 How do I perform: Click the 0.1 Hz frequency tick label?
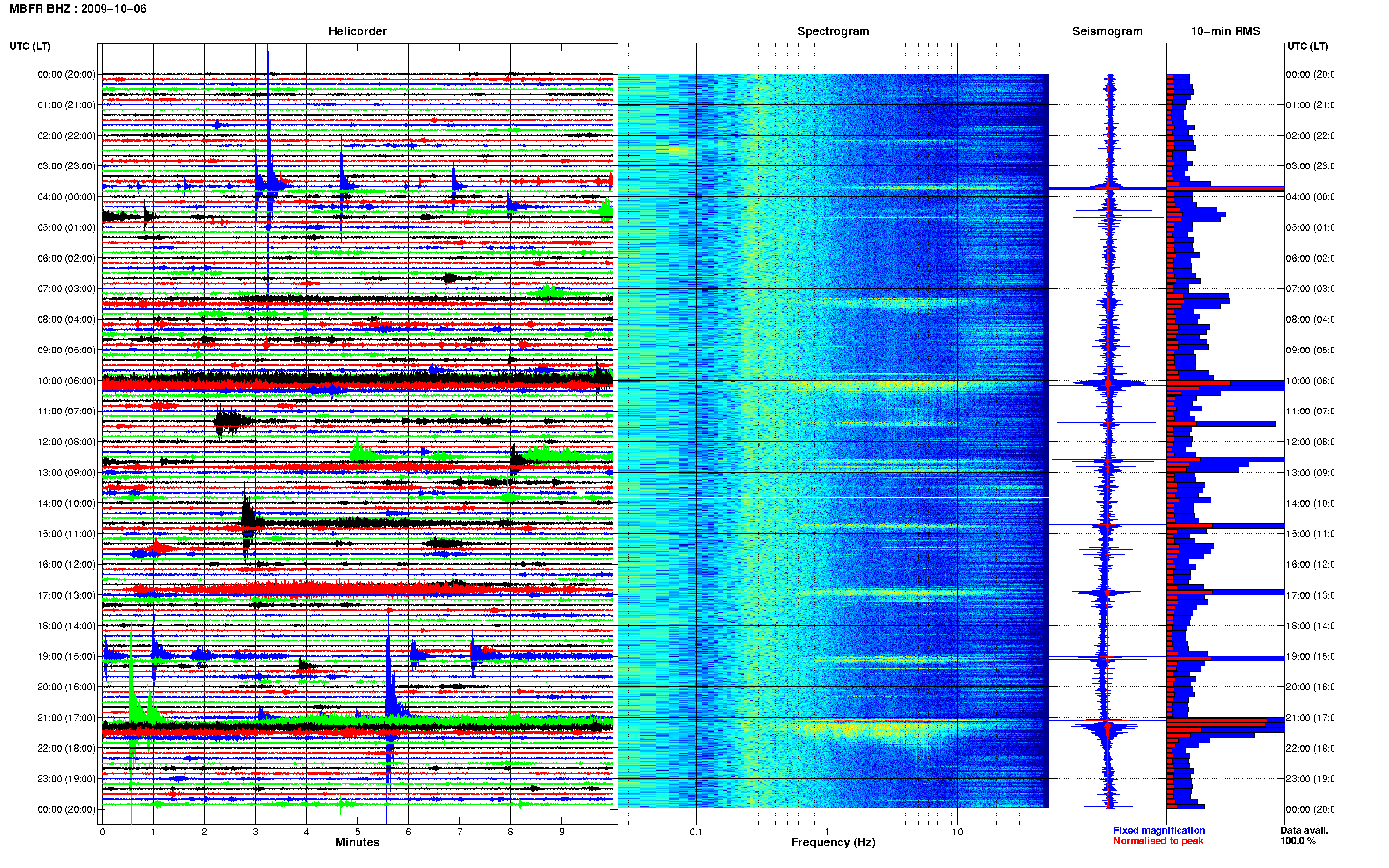coord(696,832)
